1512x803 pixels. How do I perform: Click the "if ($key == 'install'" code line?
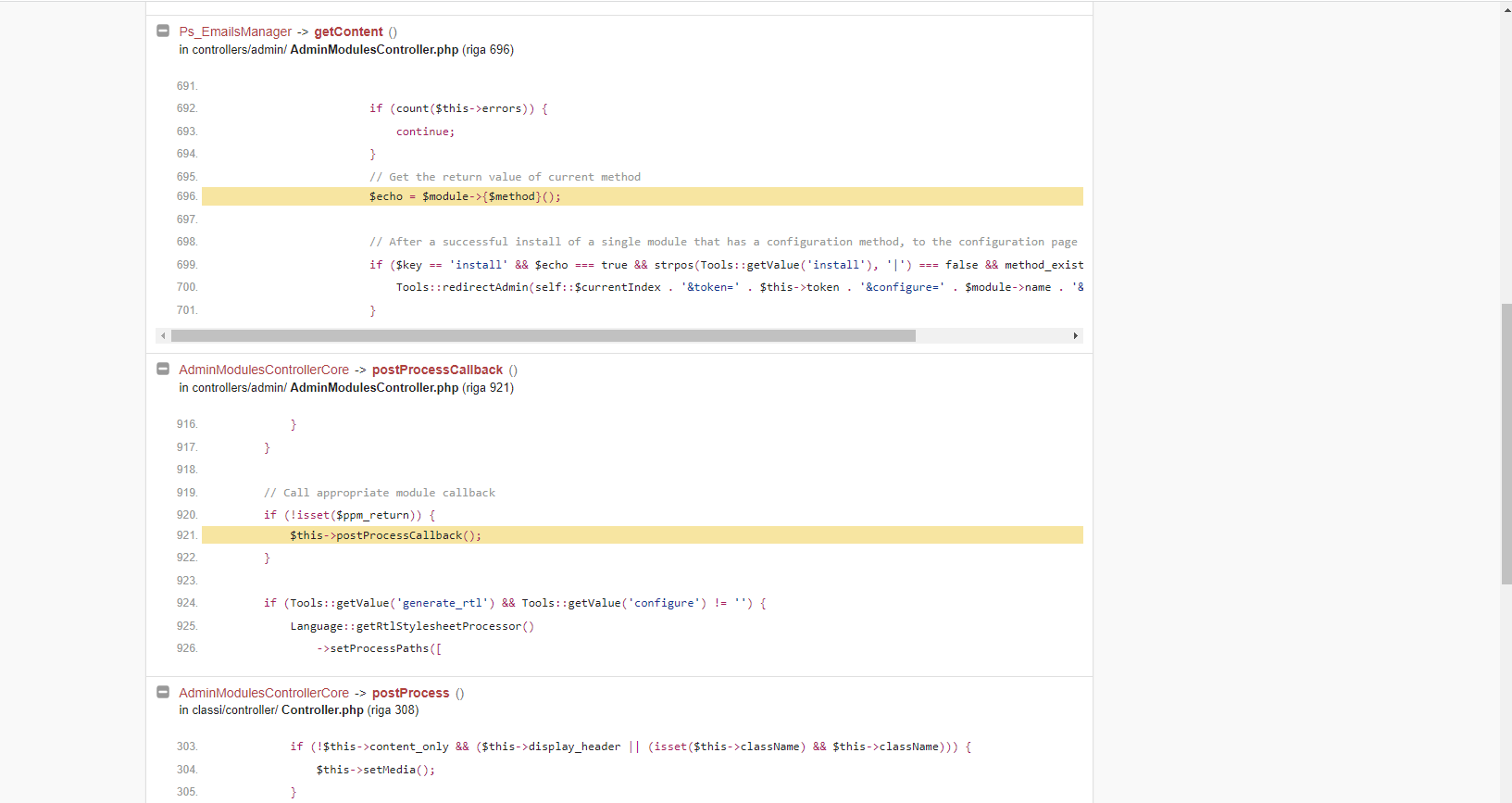[726, 265]
